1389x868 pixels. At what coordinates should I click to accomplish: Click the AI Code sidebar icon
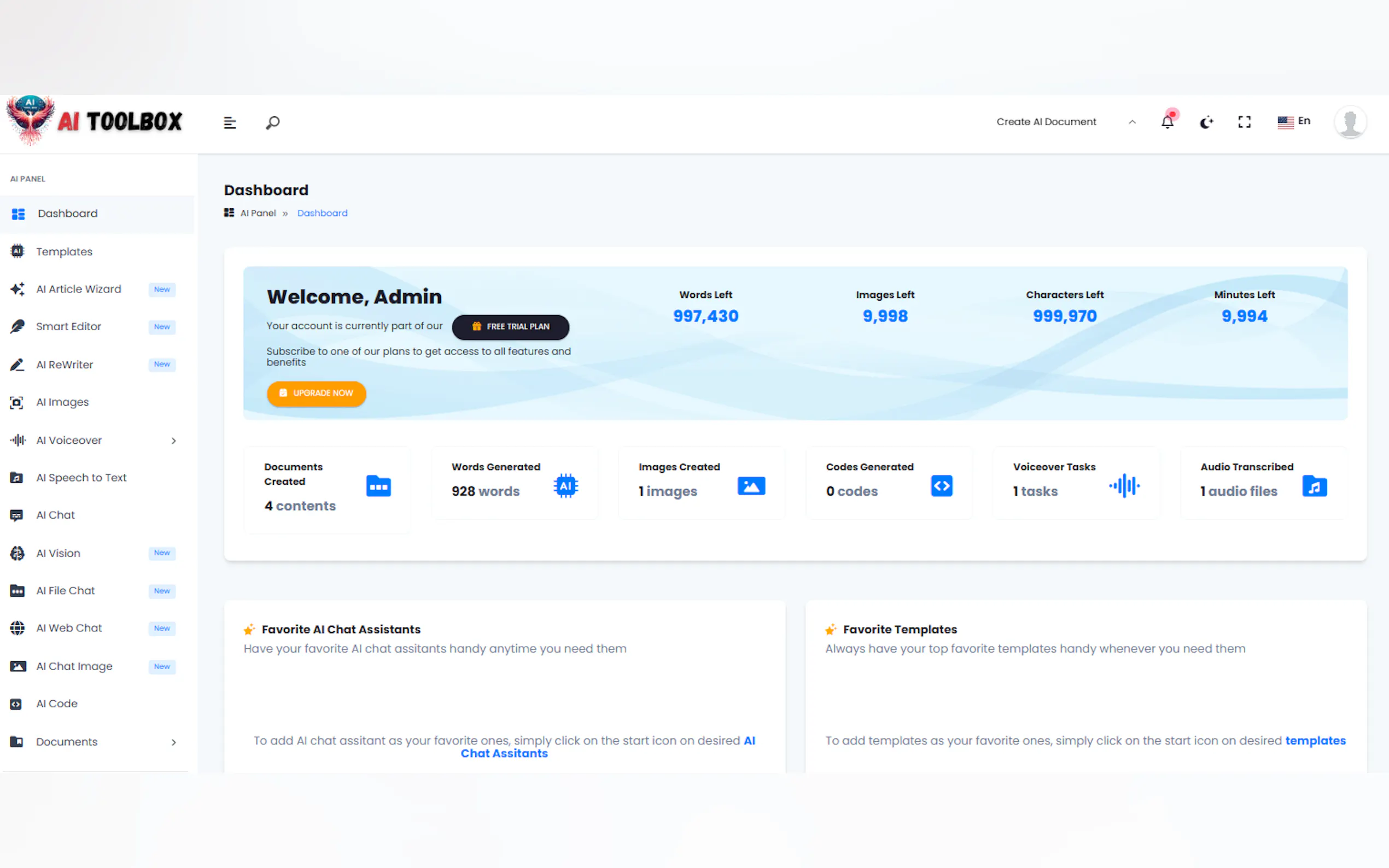click(x=16, y=704)
